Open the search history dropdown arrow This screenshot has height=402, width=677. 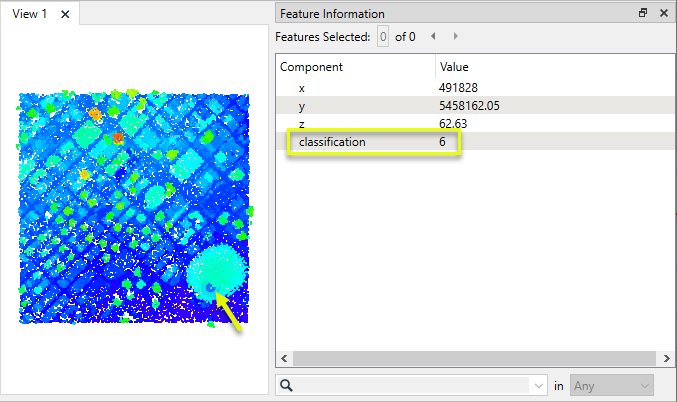pyautogui.click(x=540, y=385)
